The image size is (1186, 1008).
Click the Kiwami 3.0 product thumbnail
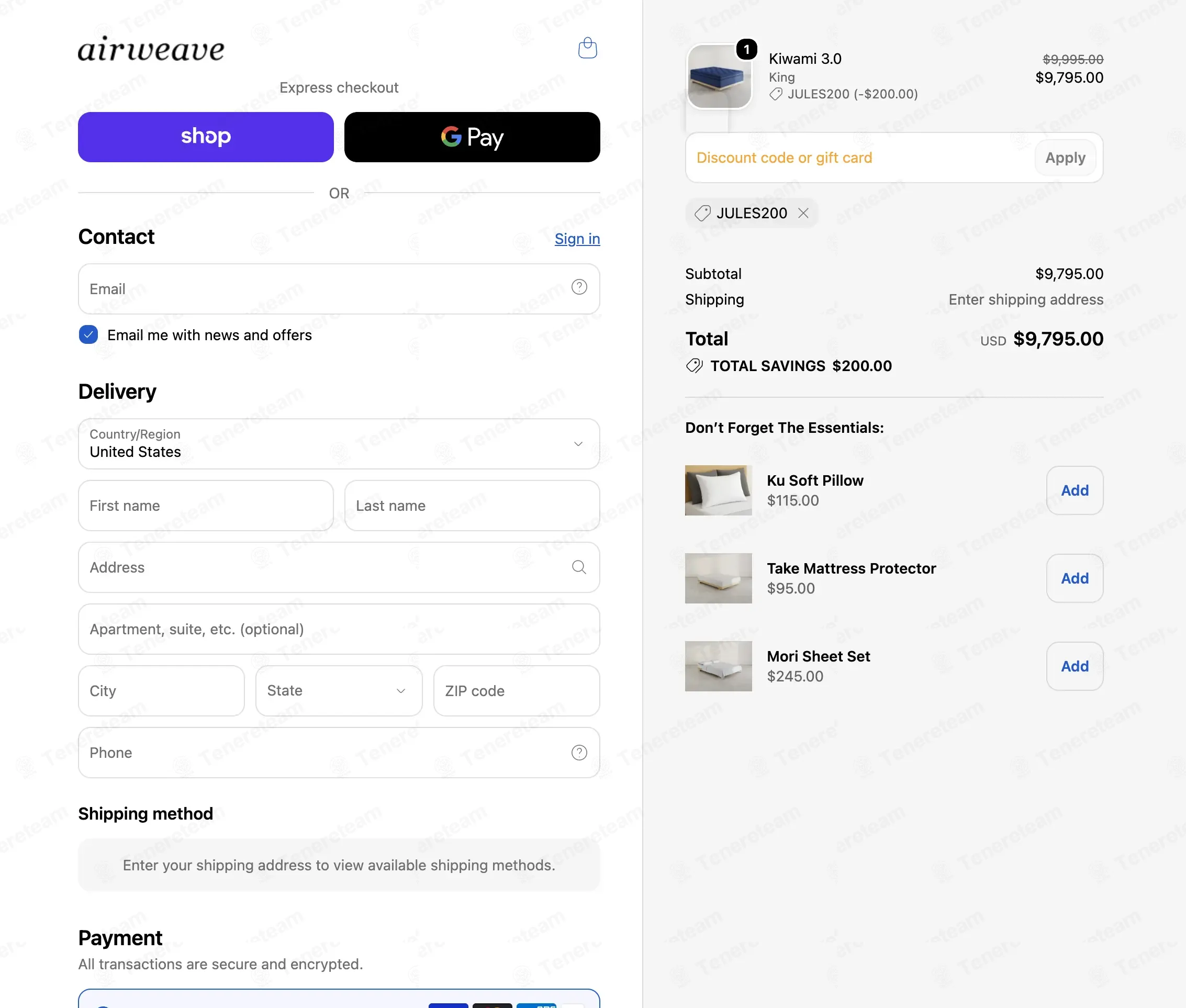point(719,76)
